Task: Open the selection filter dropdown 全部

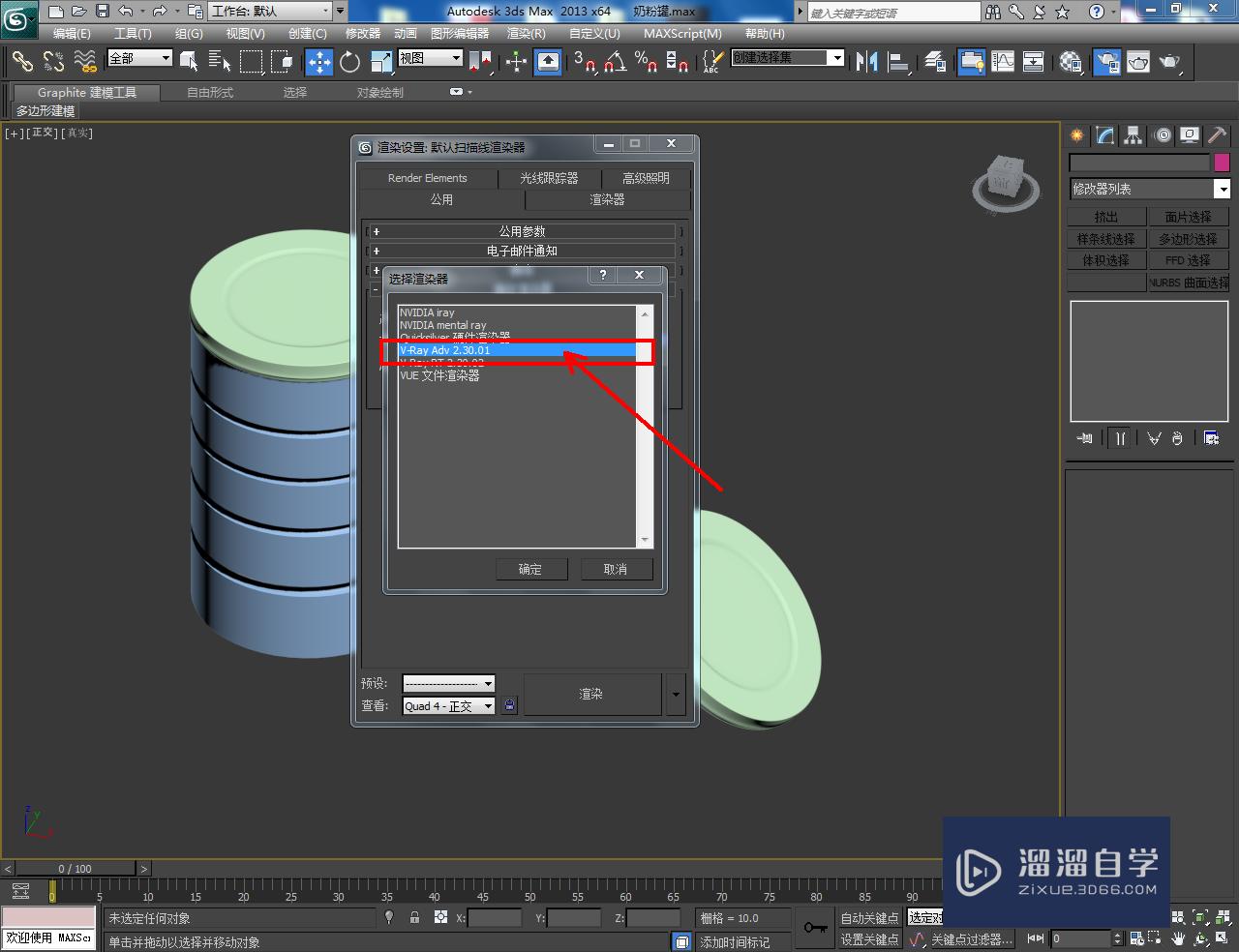Action: click(139, 58)
